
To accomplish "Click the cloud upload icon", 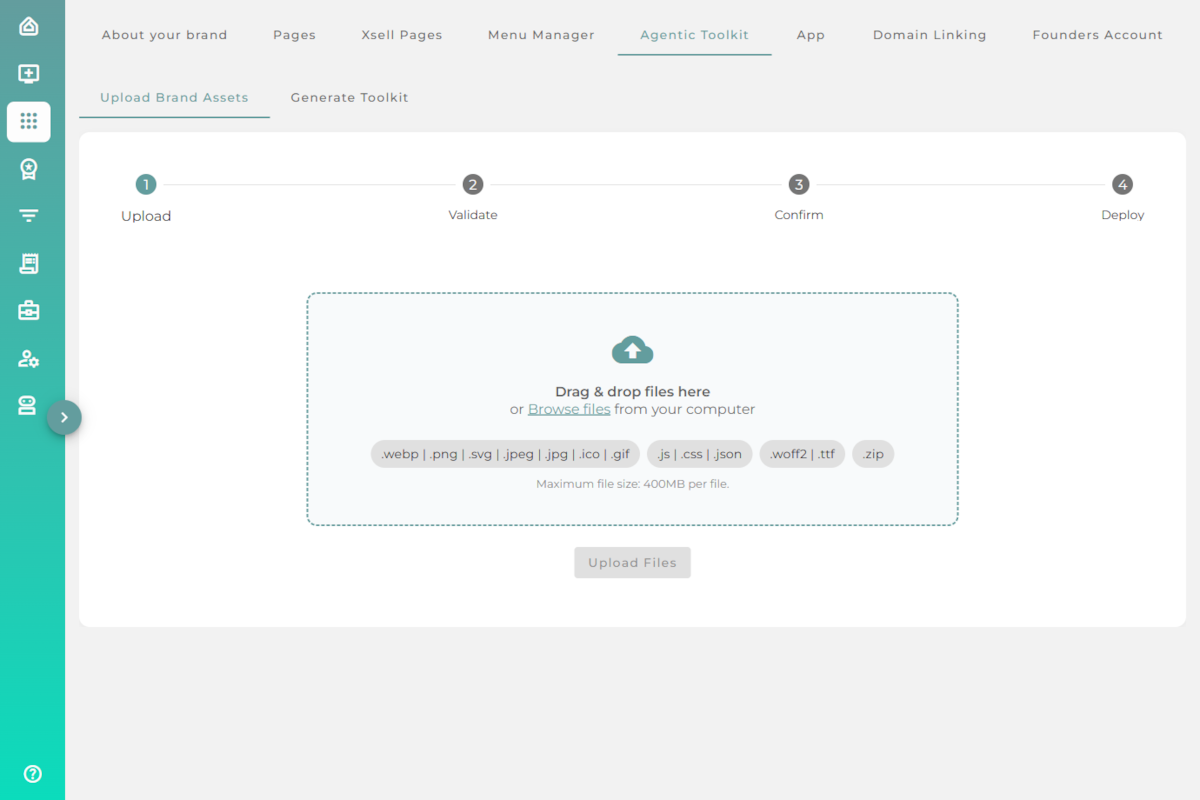I will [x=632, y=350].
